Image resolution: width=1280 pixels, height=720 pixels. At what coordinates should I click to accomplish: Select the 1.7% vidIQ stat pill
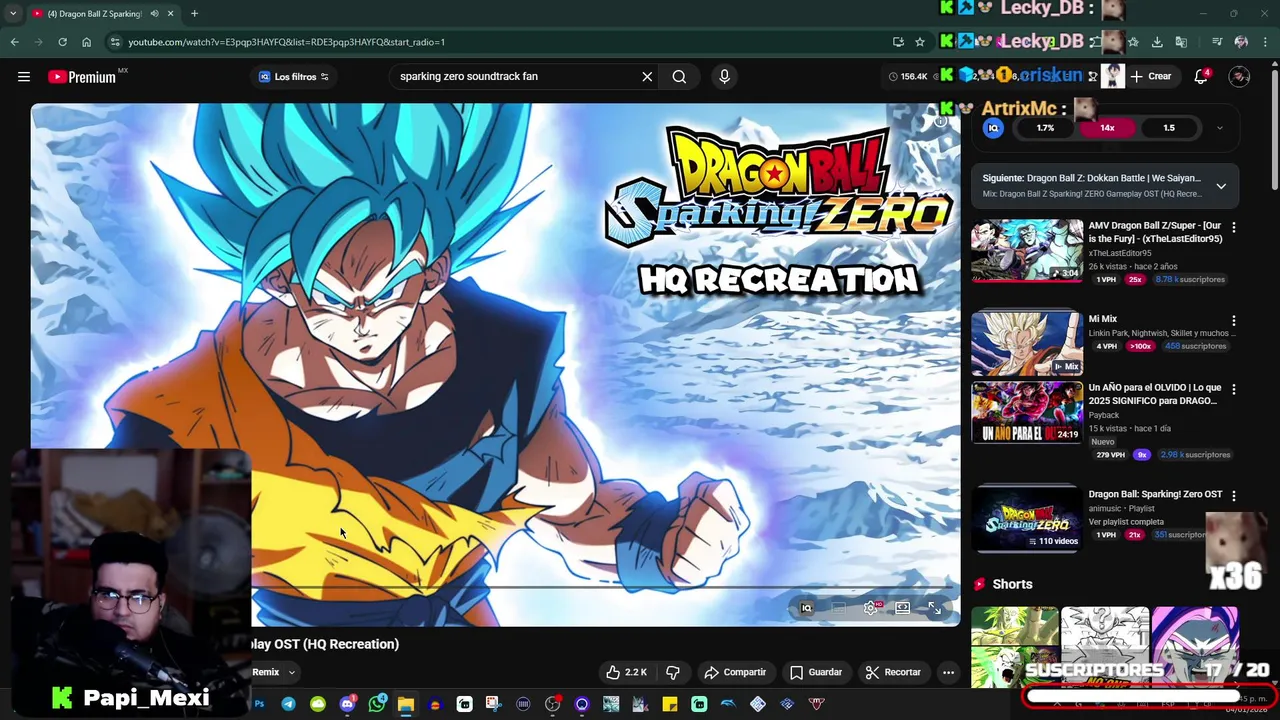(x=1045, y=128)
